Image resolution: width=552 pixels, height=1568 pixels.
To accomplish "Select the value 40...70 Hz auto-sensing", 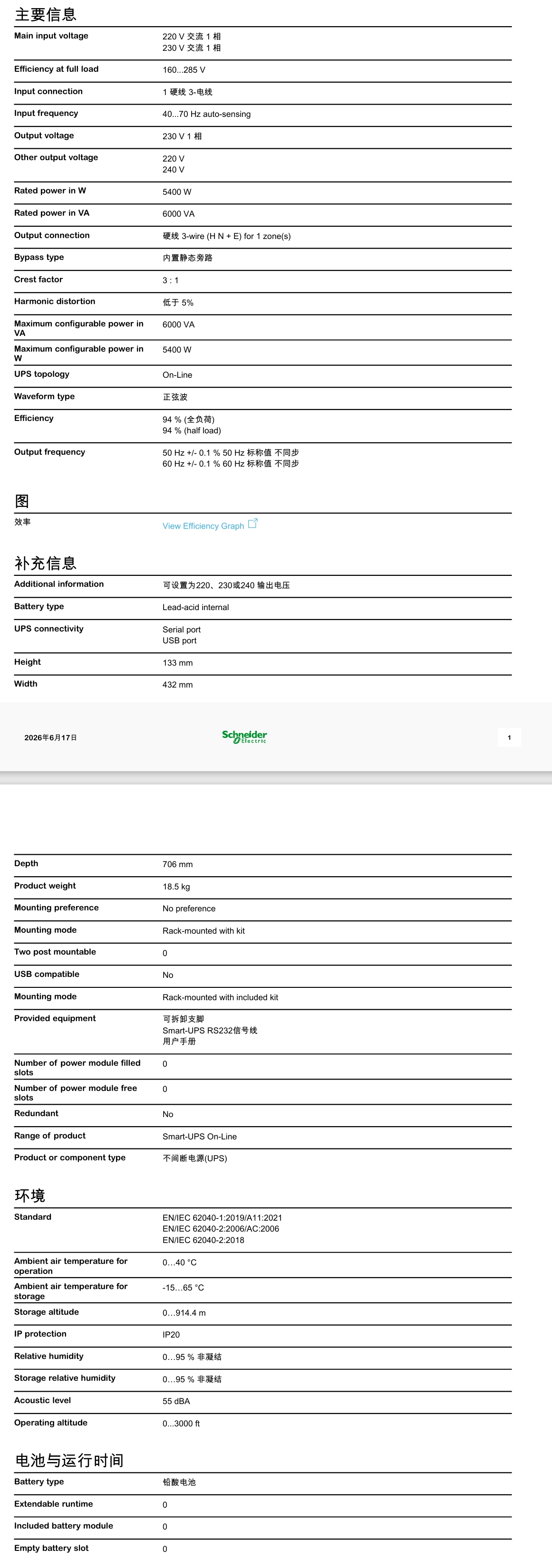I will (206, 114).
